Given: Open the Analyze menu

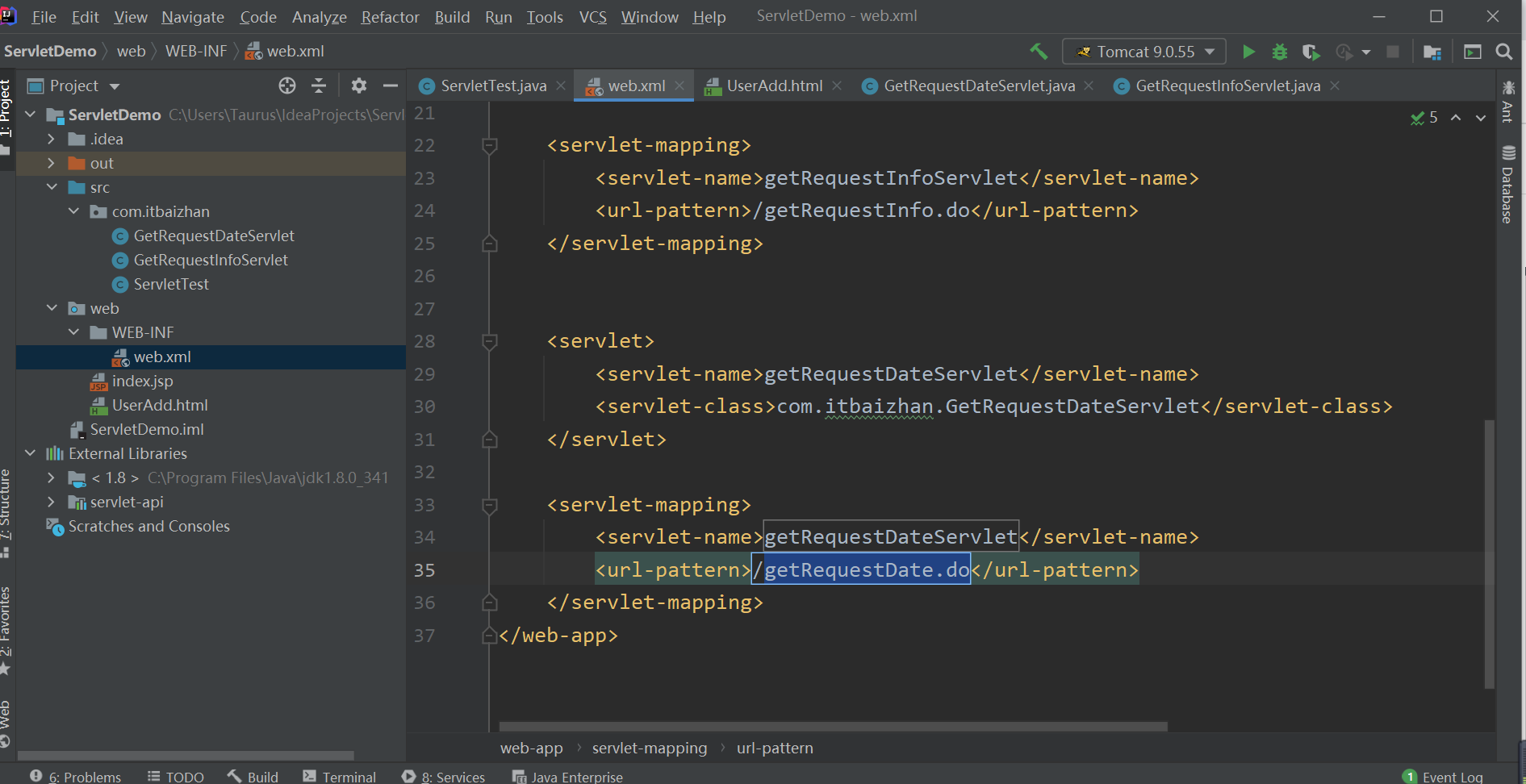Looking at the screenshot, I should click(x=319, y=17).
